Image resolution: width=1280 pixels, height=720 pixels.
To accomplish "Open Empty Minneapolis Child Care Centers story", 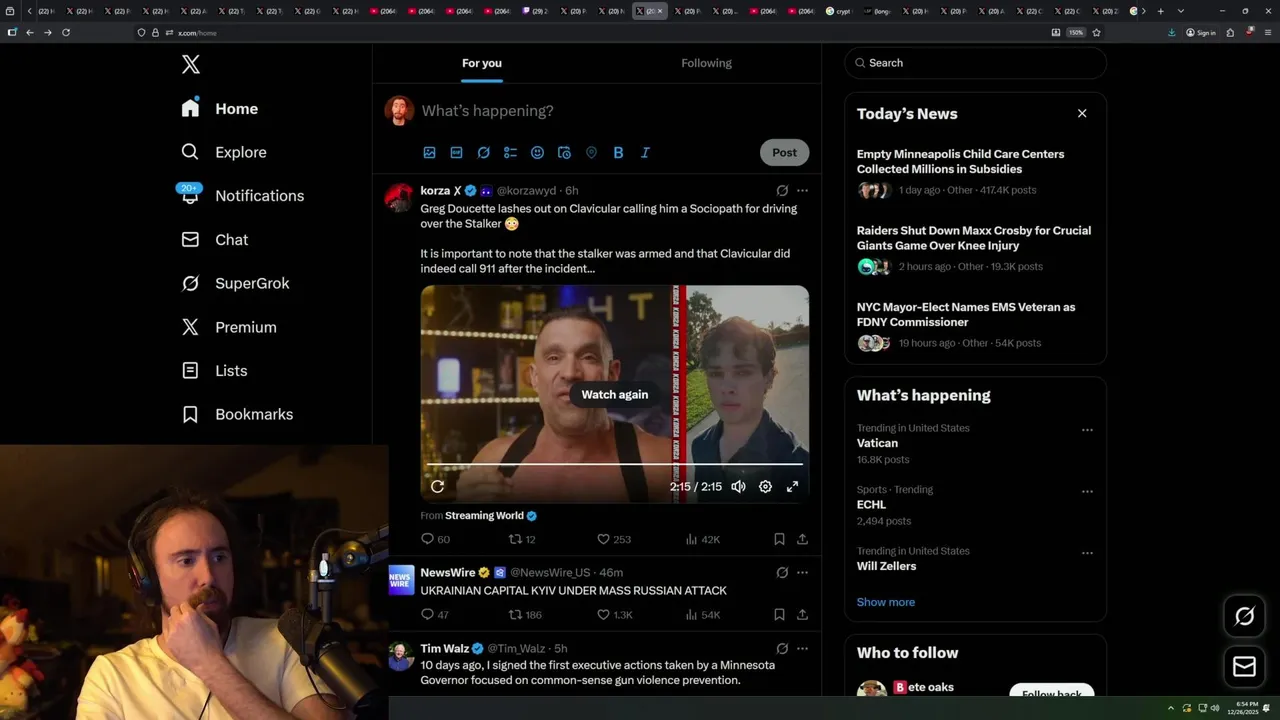I will coord(975,172).
